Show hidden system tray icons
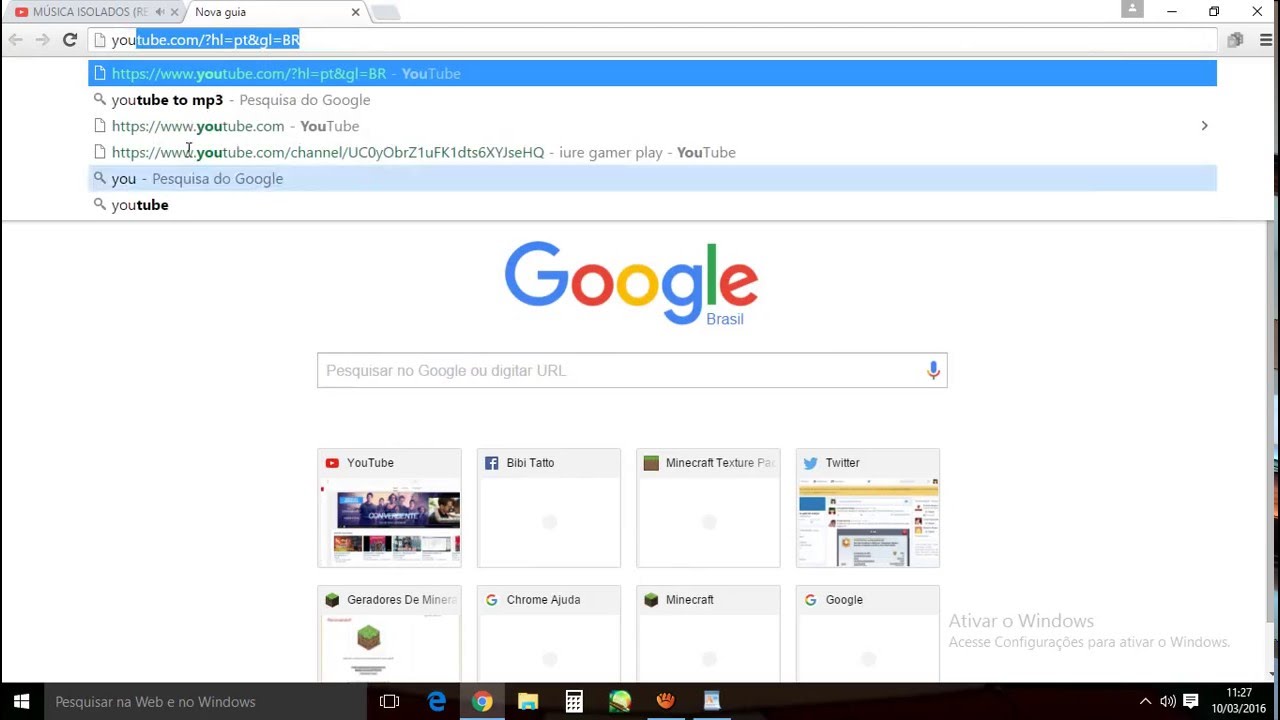 tap(1145, 701)
